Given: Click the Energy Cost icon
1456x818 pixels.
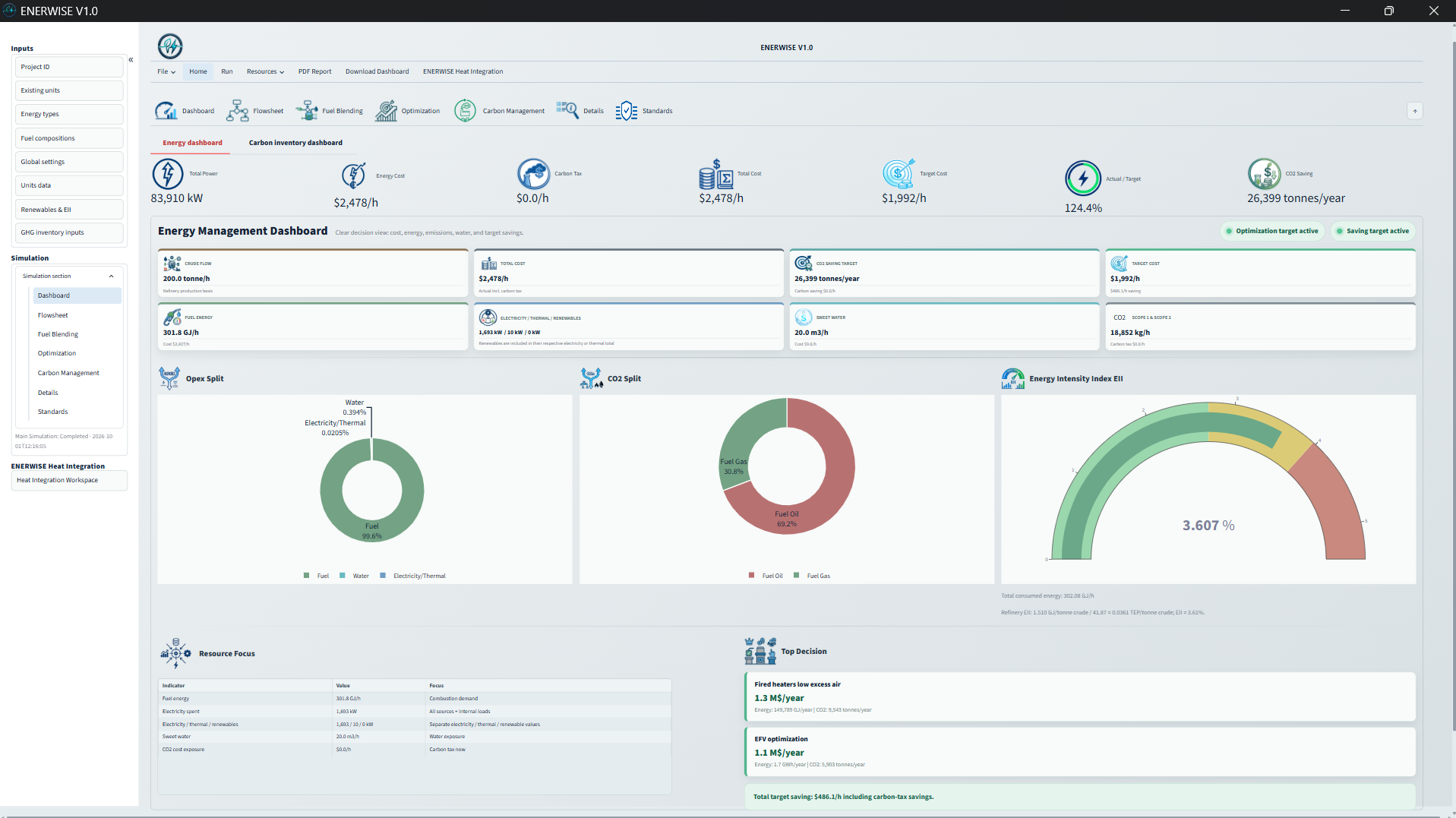Looking at the screenshot, I should (354, 175).
